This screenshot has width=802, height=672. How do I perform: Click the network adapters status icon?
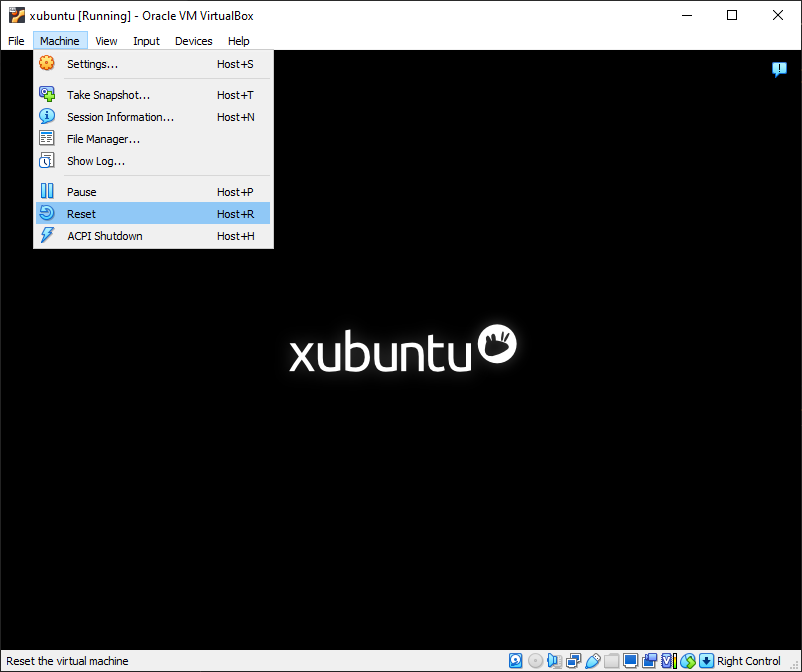click(x=573, y=661)
